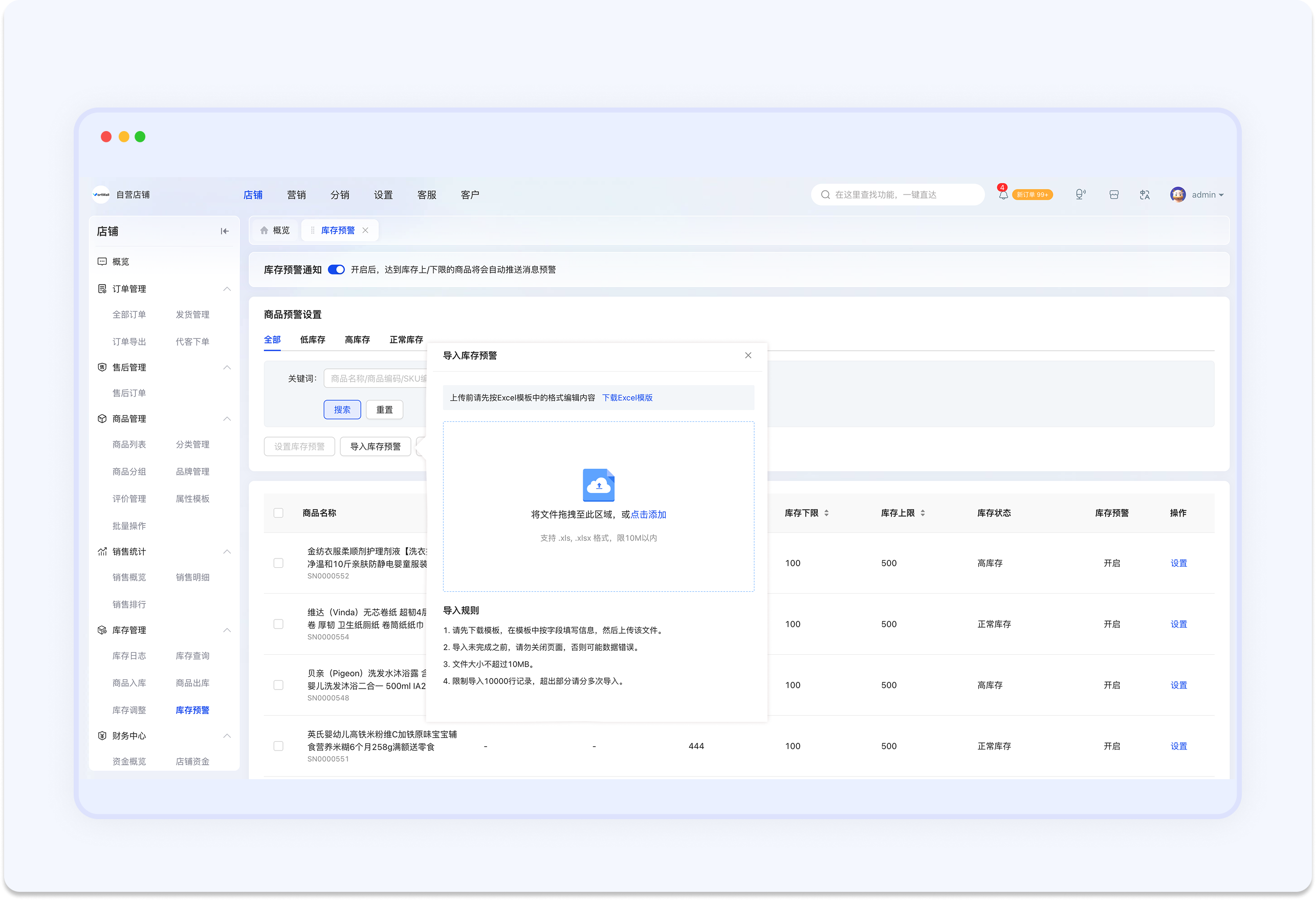Click the top function search box
1316x900 pixels.
tap(897, 195)
